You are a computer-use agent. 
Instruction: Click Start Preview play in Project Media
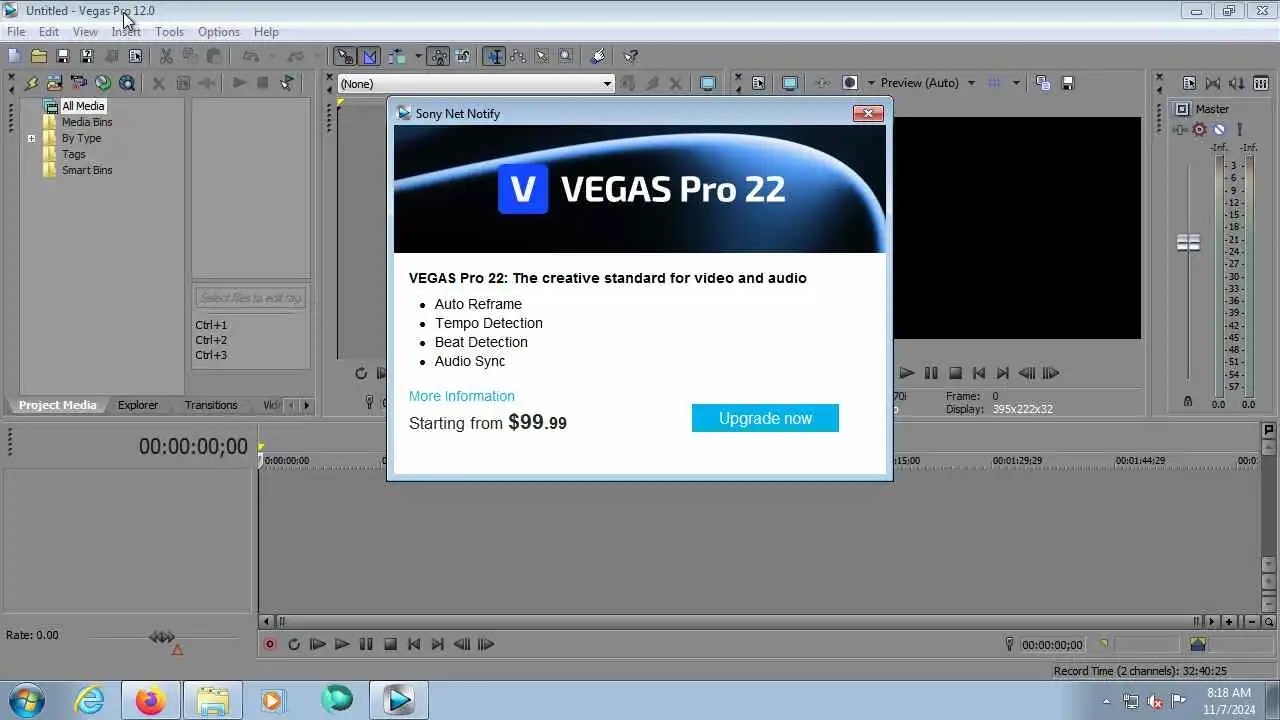coord(239,83)
